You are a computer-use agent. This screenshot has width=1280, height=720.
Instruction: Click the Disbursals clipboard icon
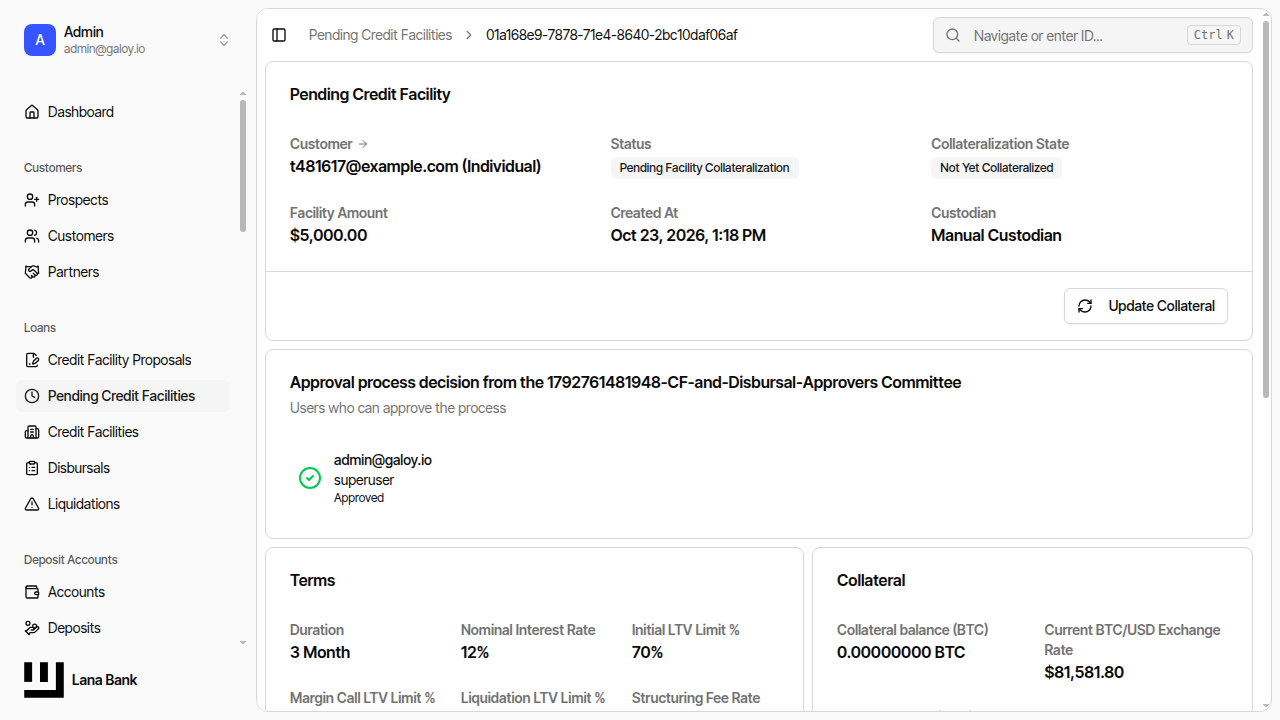click(x=32, y=468)
